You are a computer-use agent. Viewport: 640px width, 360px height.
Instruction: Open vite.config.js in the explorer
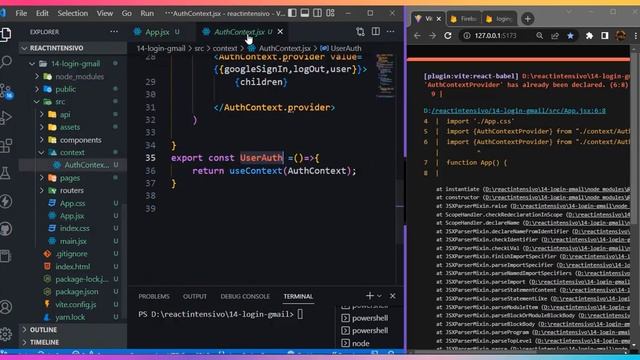[x=76, y=304]
